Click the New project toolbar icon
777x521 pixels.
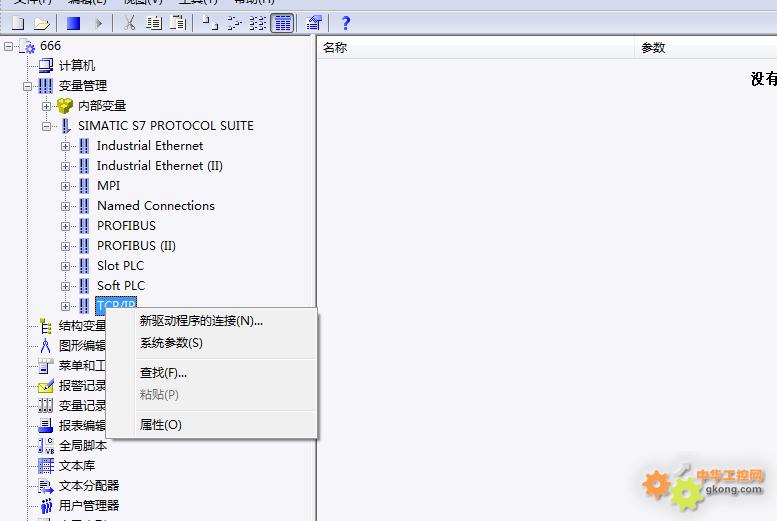click(x=18, y=23)
